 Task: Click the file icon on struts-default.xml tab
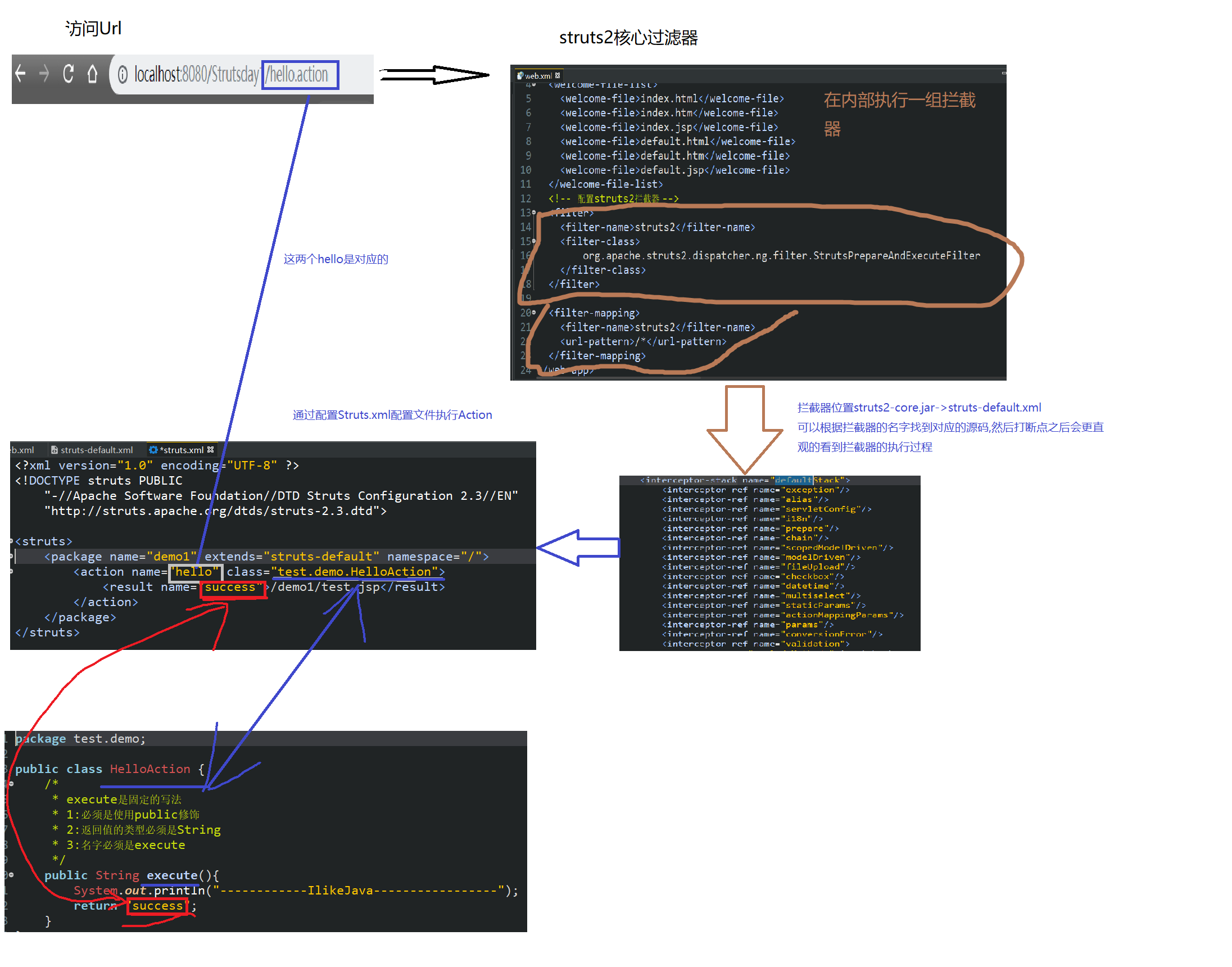(55, 450)
